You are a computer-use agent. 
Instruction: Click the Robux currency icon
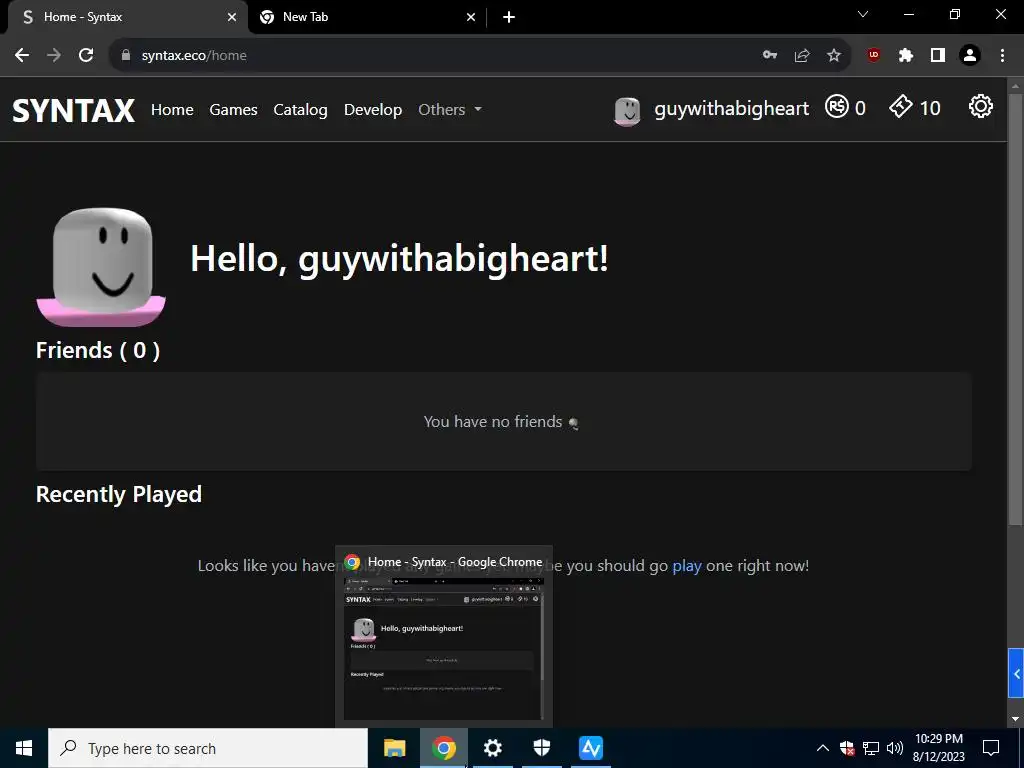click(837, 106)
